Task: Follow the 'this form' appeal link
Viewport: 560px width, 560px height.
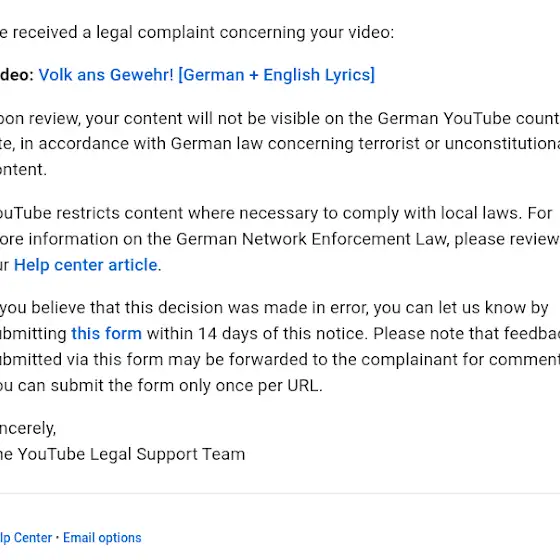Action: pos(106,334)
